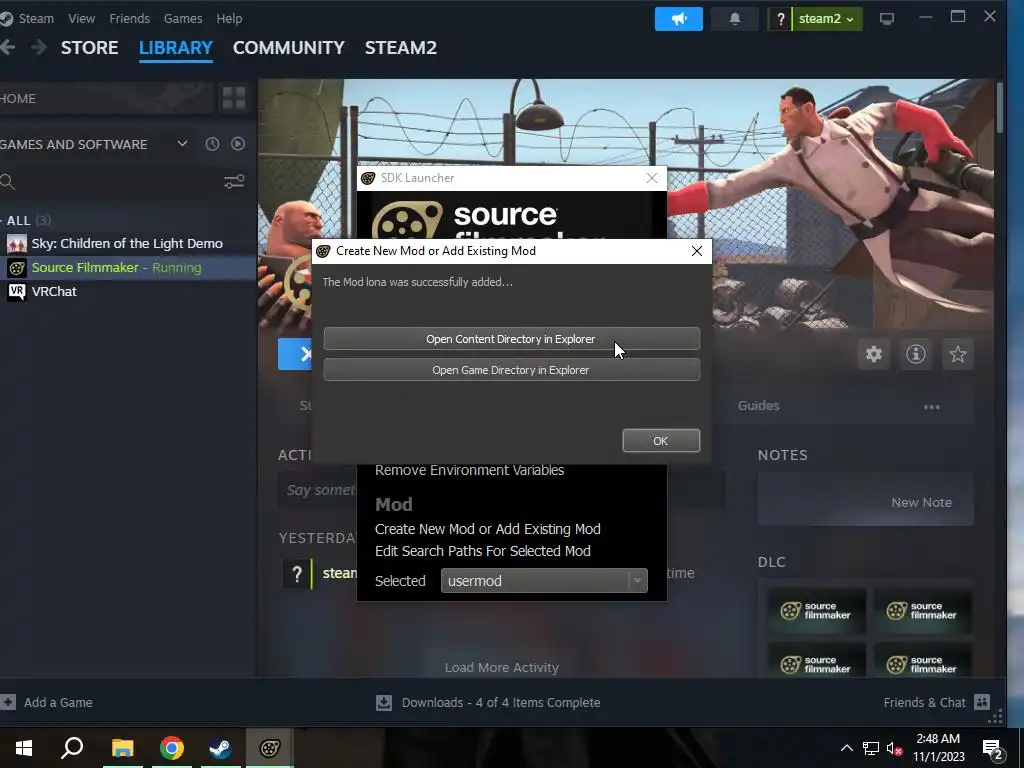Expand the steam2 account dropdown
Image resolution: width=1024 pixels, height=768 pixels.
coord(827,19)
